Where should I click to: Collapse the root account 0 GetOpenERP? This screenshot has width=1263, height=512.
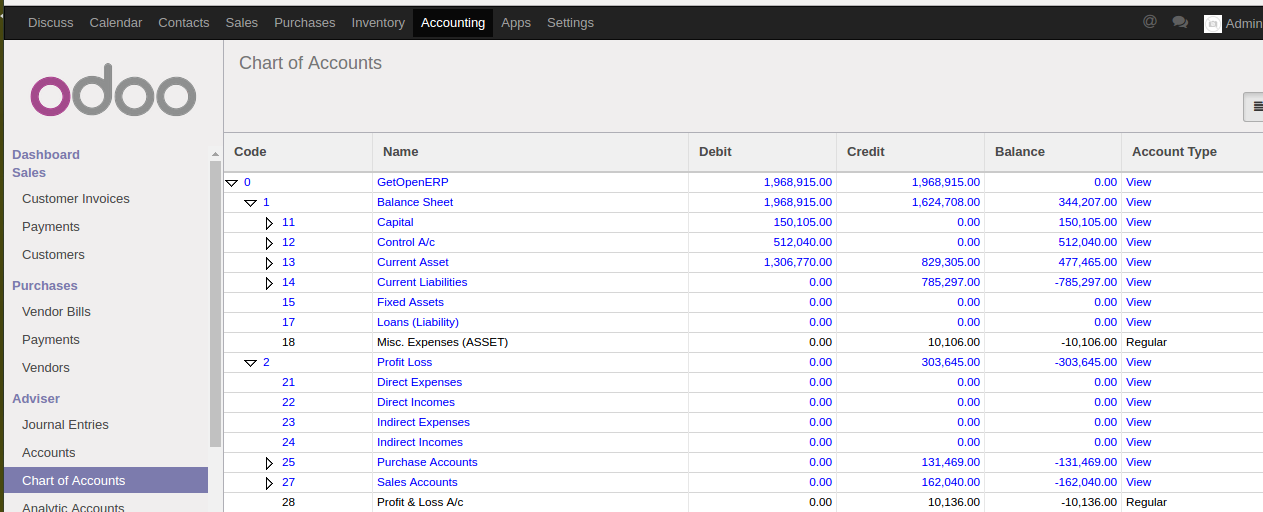pyautogui.click(x=231, y=183)
